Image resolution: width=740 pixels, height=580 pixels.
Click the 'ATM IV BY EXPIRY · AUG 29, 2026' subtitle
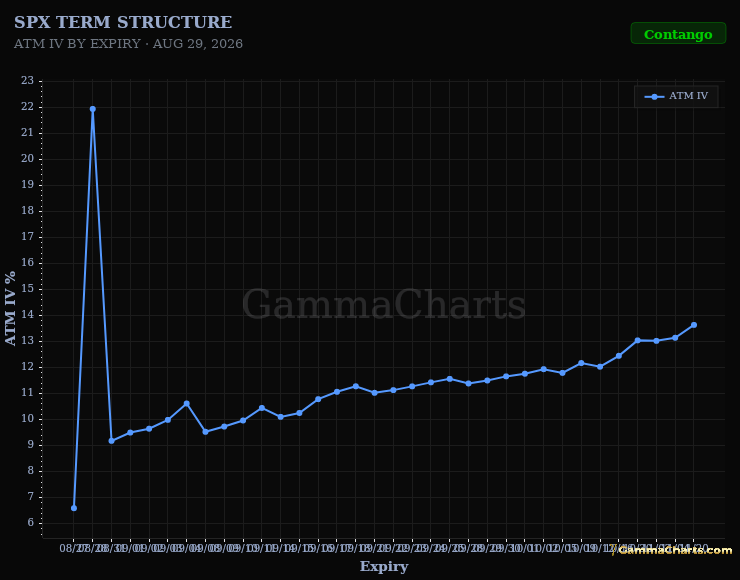(x=128, y=44)
